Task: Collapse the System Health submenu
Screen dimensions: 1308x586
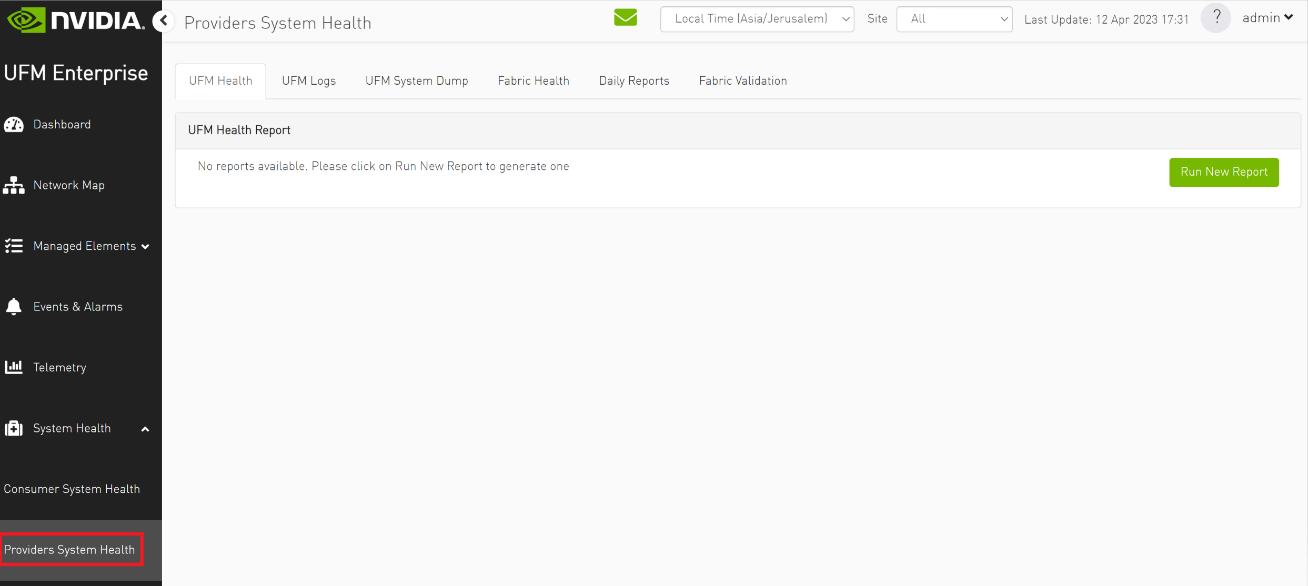Action: click(145, 428)
